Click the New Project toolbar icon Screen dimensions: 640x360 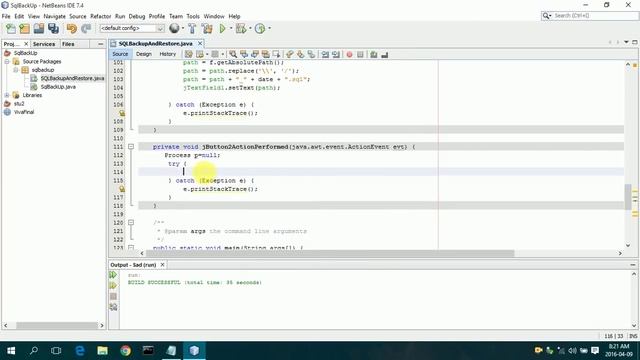point(24,28)
